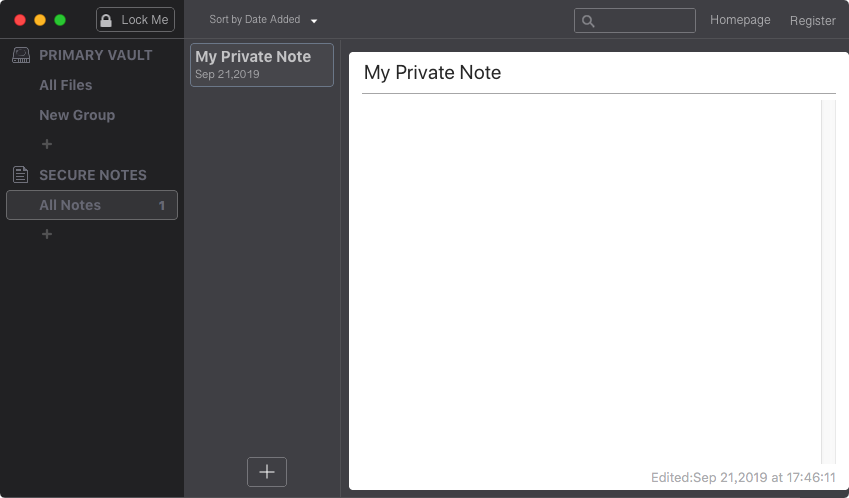Click the Lock Me button

tap(135, 20)
